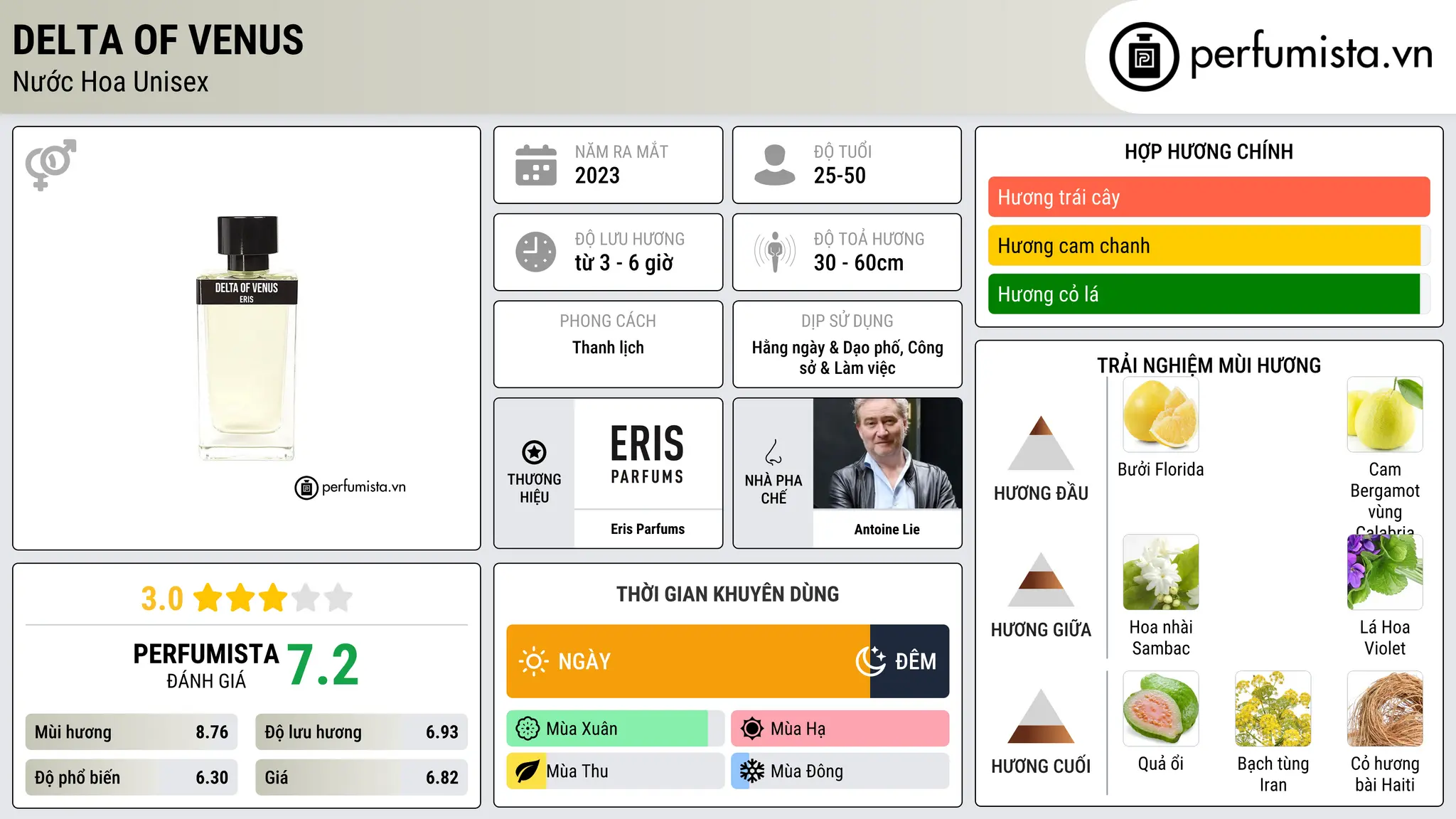This screenshot has width=1456, height=819.
Task: Click the Mùa Thu season bar
Action: tap(616, 771)
